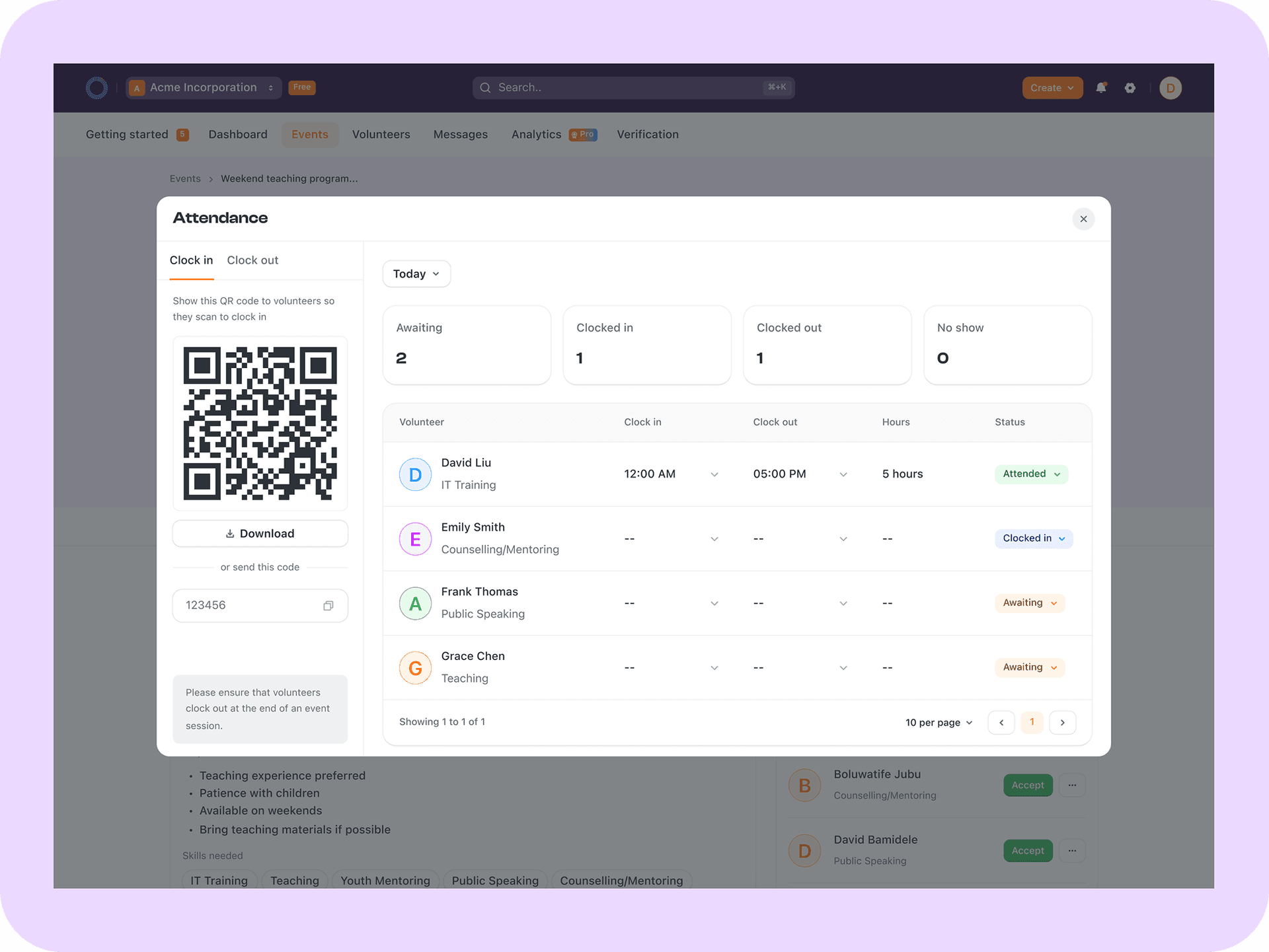
Task: Expand Grace Chen's clock in dropdown
Action: pos(714,668)
